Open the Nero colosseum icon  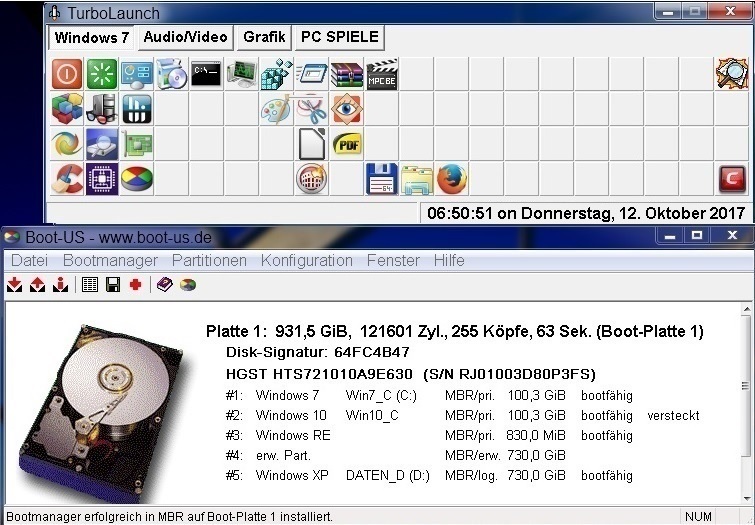[x=312, y=179]
